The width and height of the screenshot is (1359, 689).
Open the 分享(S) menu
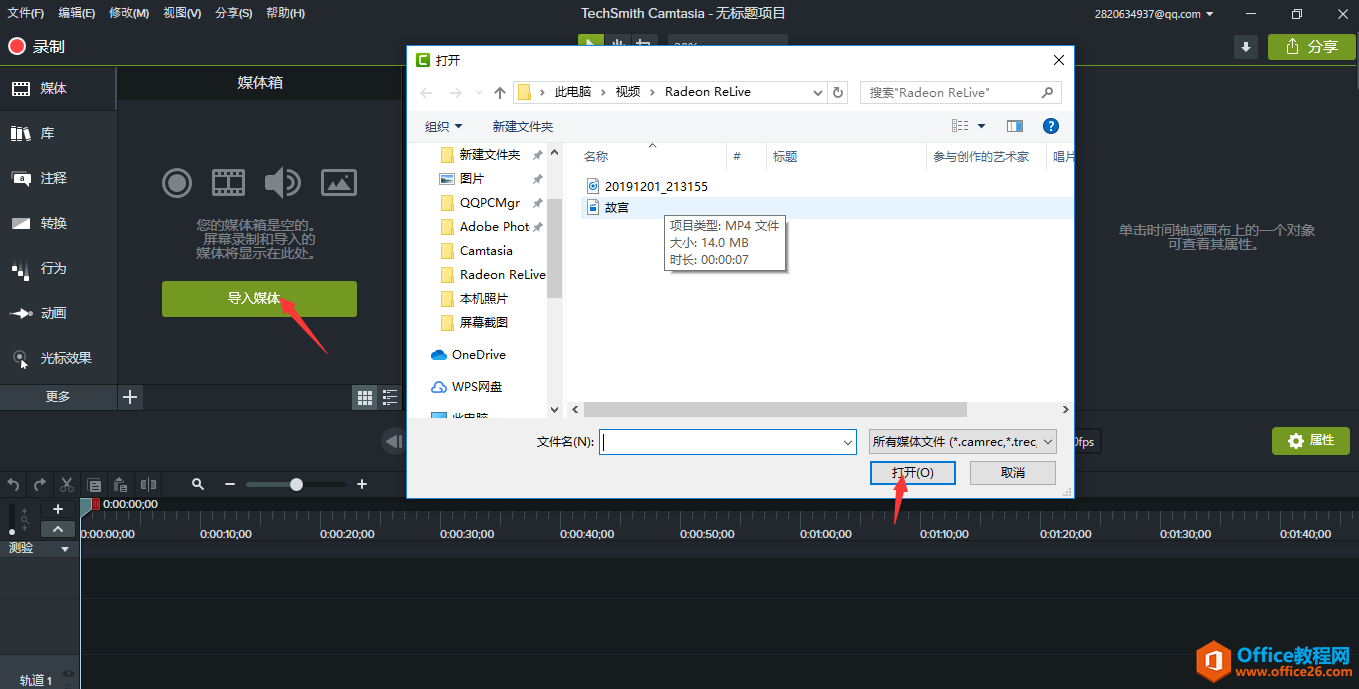coord(234,13)
